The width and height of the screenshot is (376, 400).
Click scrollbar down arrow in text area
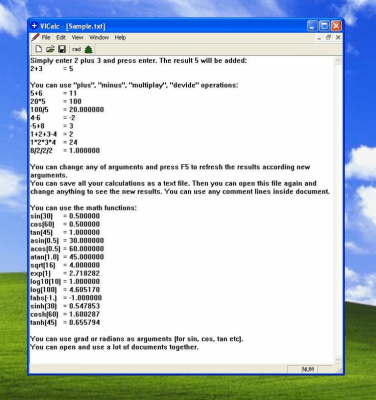337,359
